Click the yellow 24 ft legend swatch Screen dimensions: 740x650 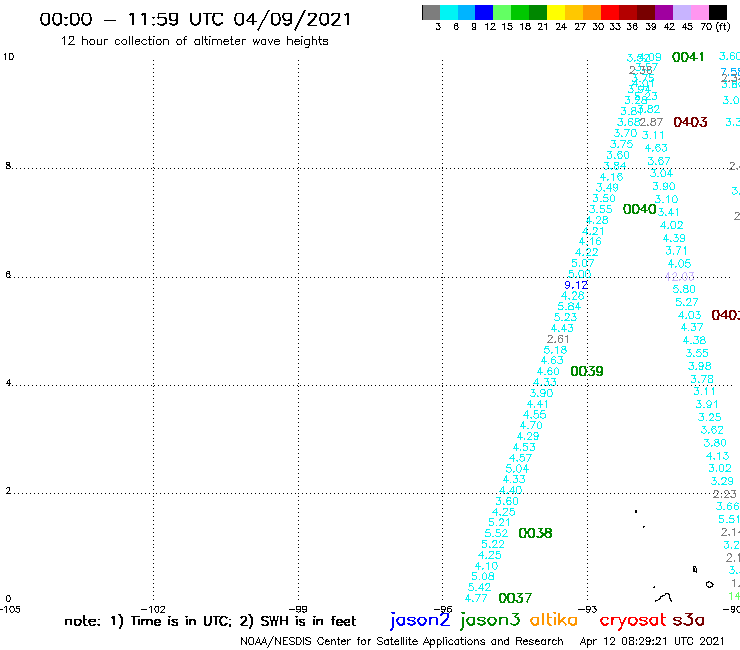pos(556,12)
